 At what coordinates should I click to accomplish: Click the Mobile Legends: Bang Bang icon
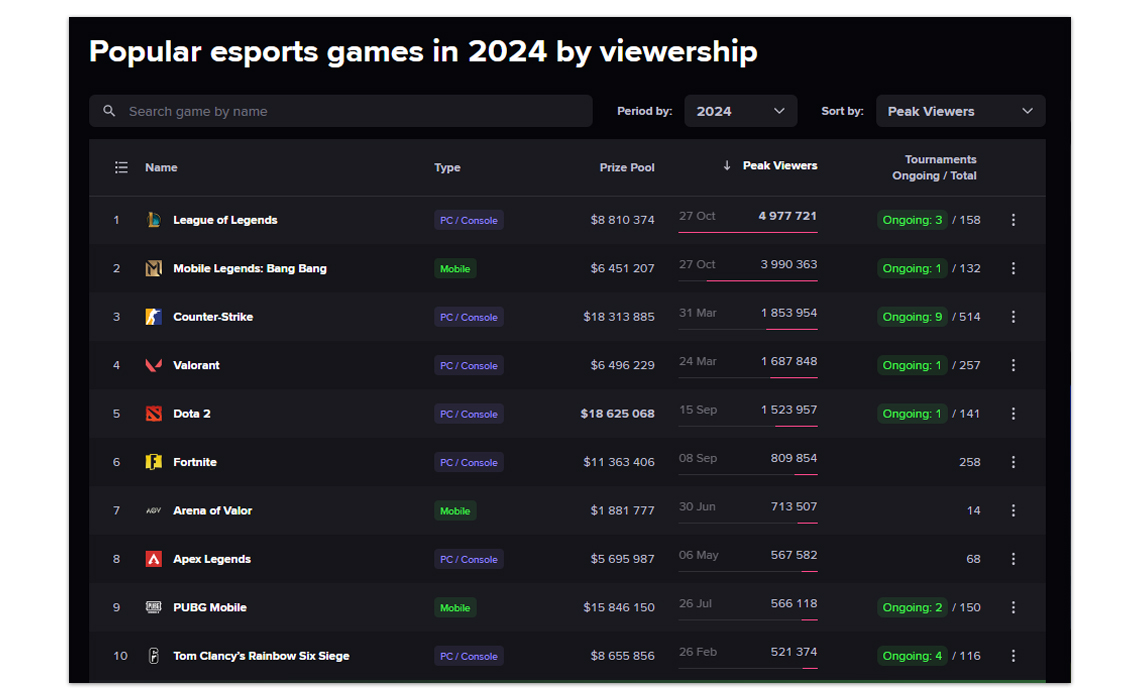[x=153, y=268]
